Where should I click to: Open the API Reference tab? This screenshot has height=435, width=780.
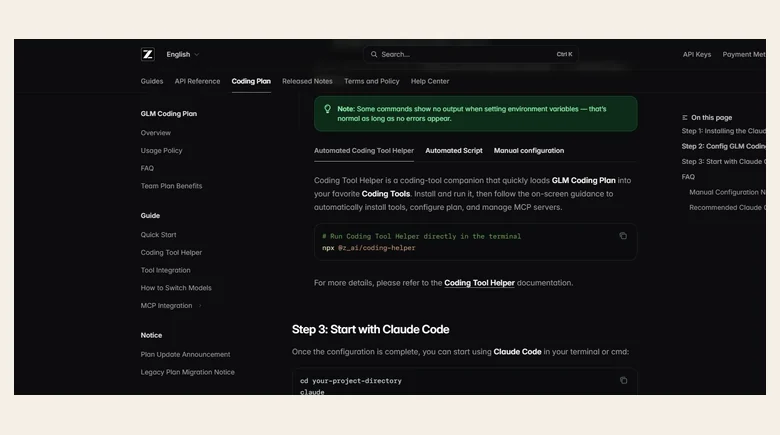[x=197, y=81]
